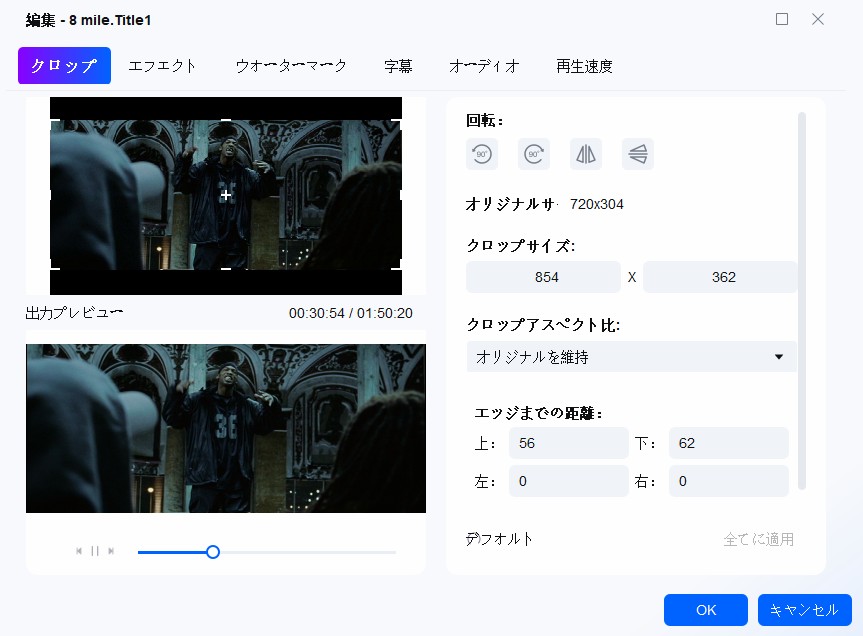This screenshot has width=863, height=636.
Task: Confirm edits with the OK button
Action: (706, 610)
